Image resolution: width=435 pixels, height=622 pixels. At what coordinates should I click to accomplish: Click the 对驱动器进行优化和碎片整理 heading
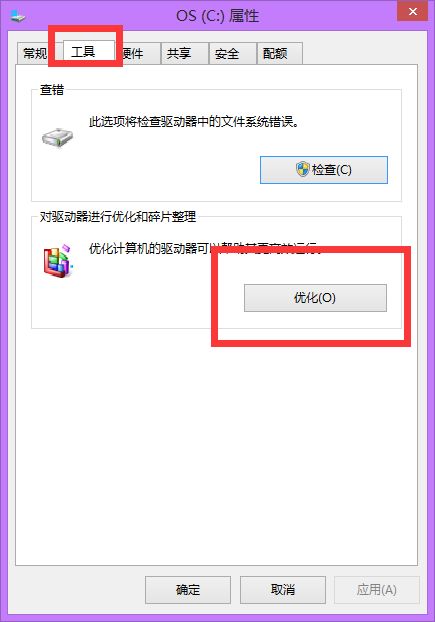click(118, 217)
